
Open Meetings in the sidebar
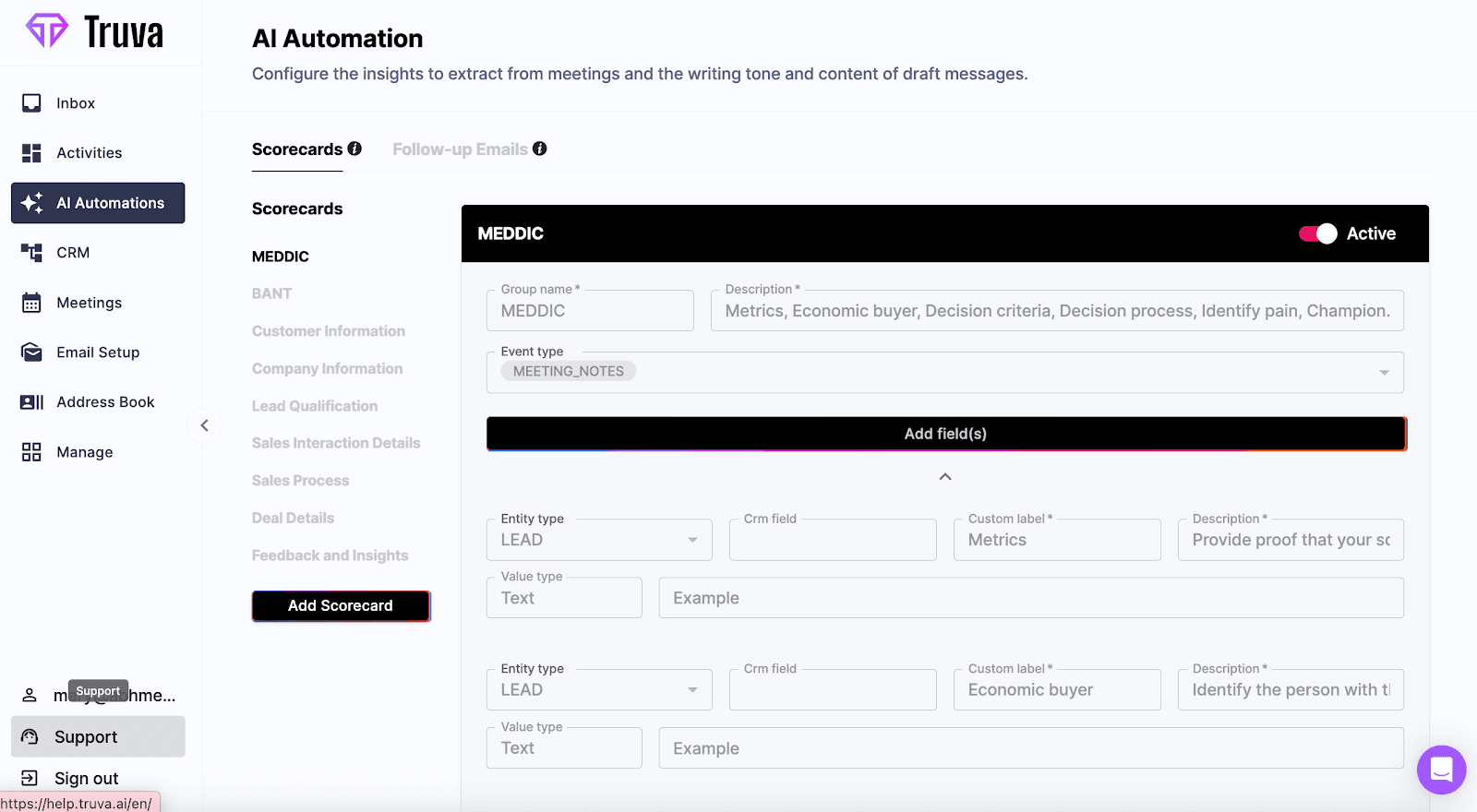point(98,303)
